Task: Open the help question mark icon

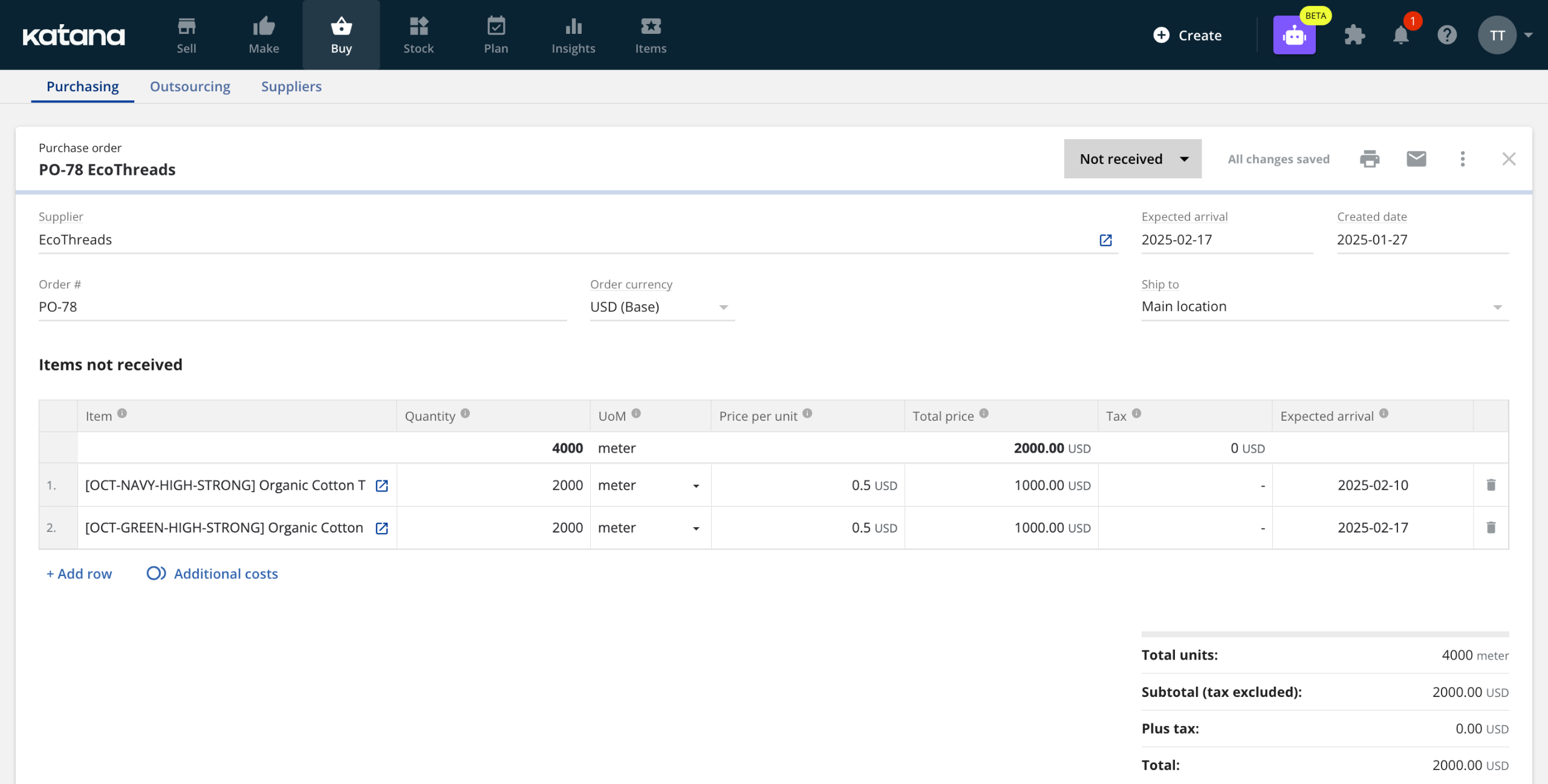Action: 1447,36
